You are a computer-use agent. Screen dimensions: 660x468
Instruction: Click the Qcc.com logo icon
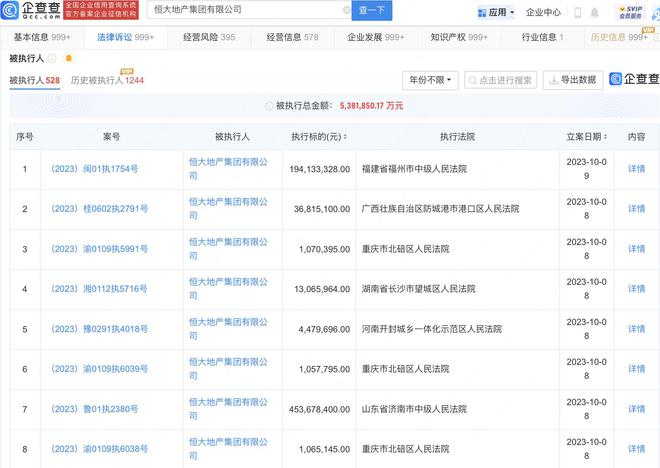click(10, 10)
